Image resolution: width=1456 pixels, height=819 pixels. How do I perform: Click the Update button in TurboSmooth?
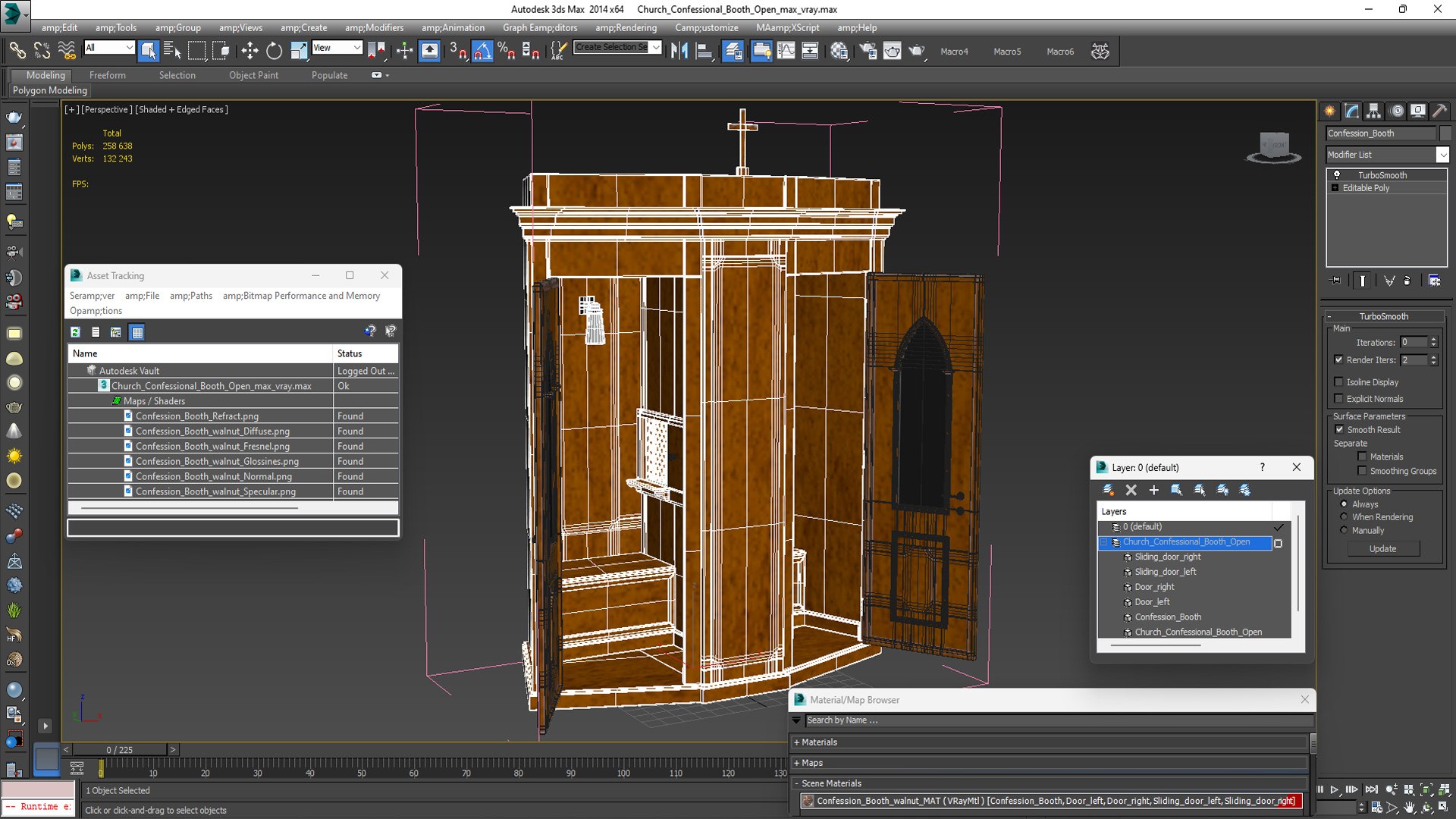(1382, 549)
